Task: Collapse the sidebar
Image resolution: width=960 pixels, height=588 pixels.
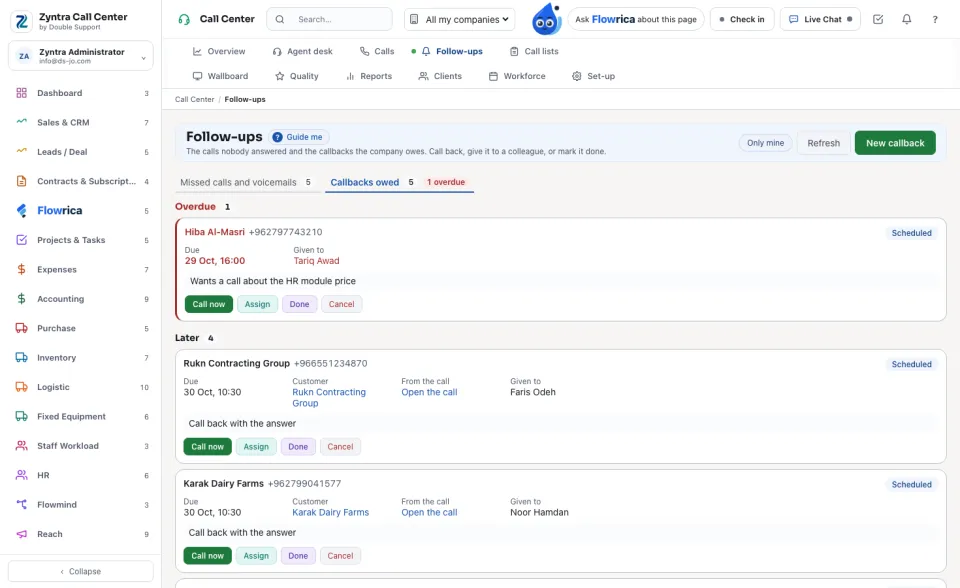Action: (81, 571)
